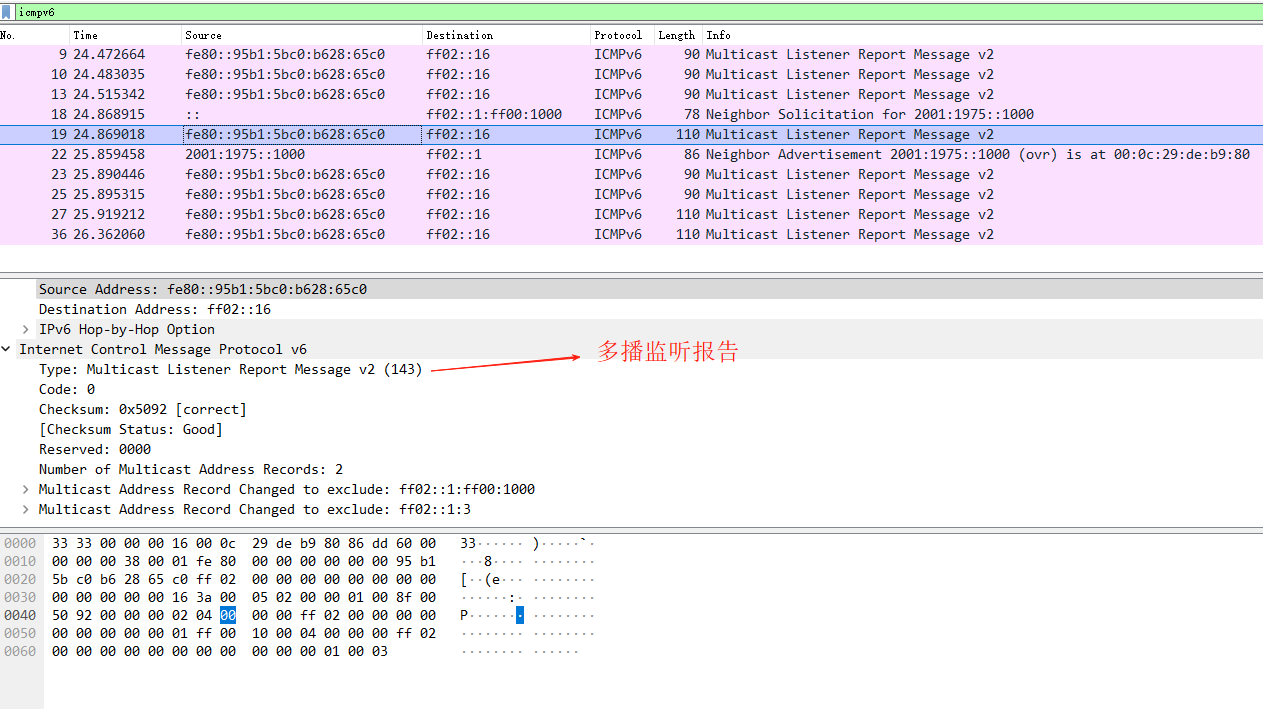Sort by Destination column header
This screenshot has width=1263, height=709.
[x=506, y=35]
